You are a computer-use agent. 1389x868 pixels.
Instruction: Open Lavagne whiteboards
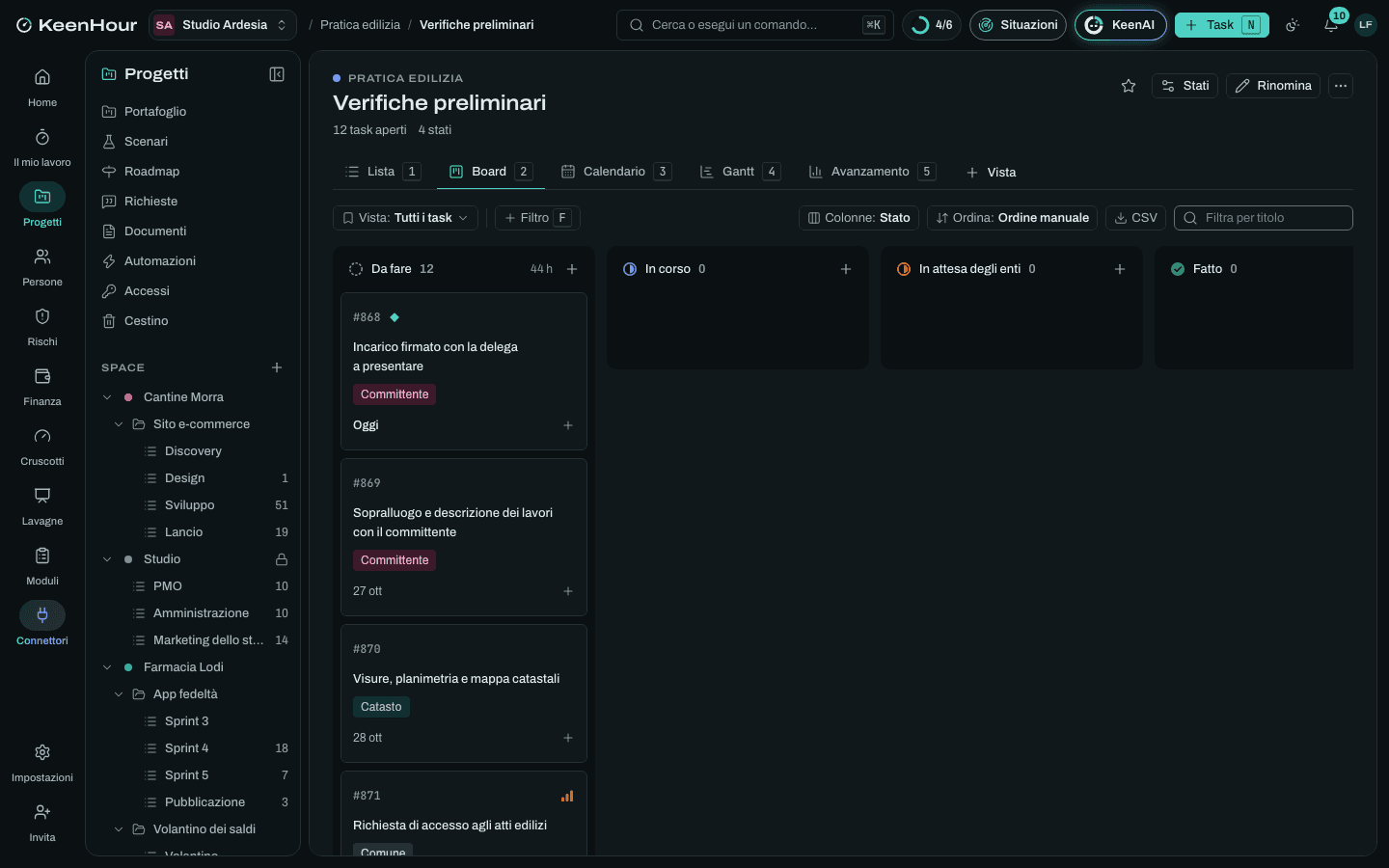point(42,505)
